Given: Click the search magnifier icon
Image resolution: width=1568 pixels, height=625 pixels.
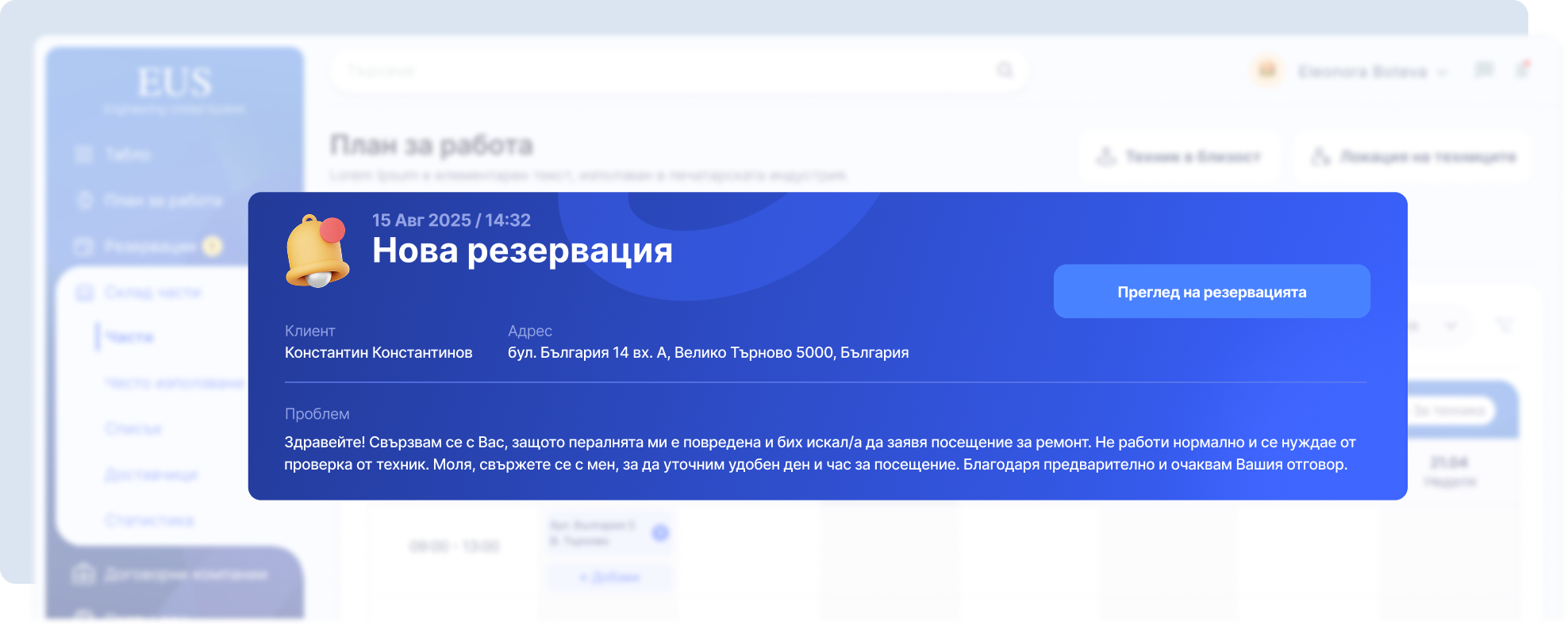Looking at the screenshot, I should click(x=1005, y=71).
